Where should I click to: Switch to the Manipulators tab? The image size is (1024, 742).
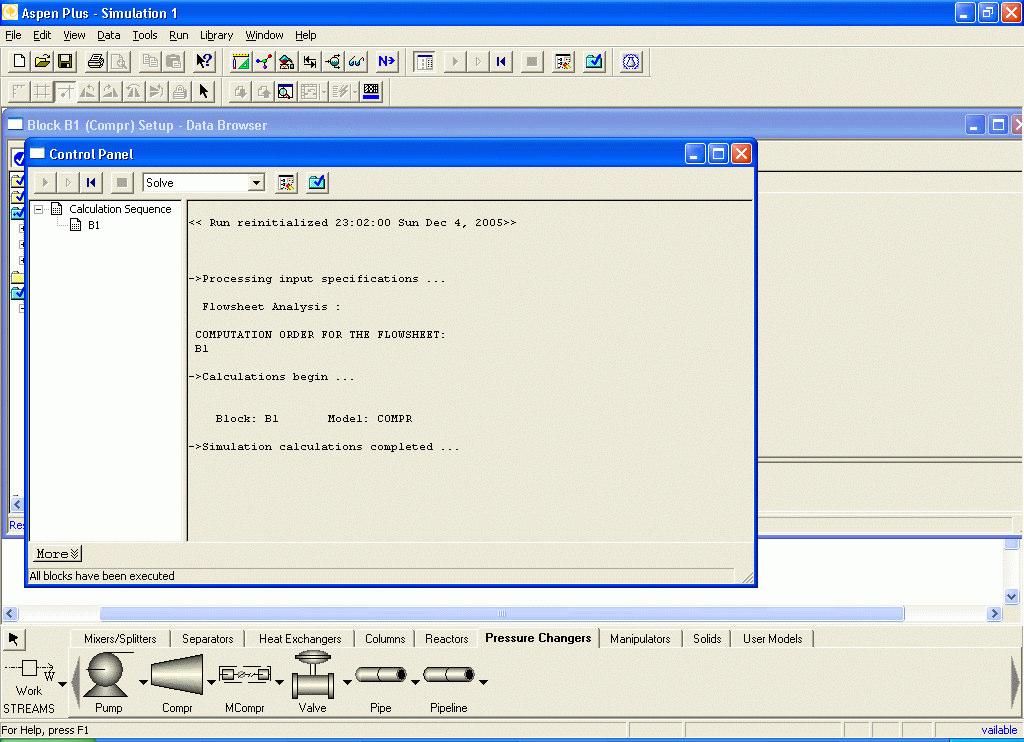pos(640,639)
